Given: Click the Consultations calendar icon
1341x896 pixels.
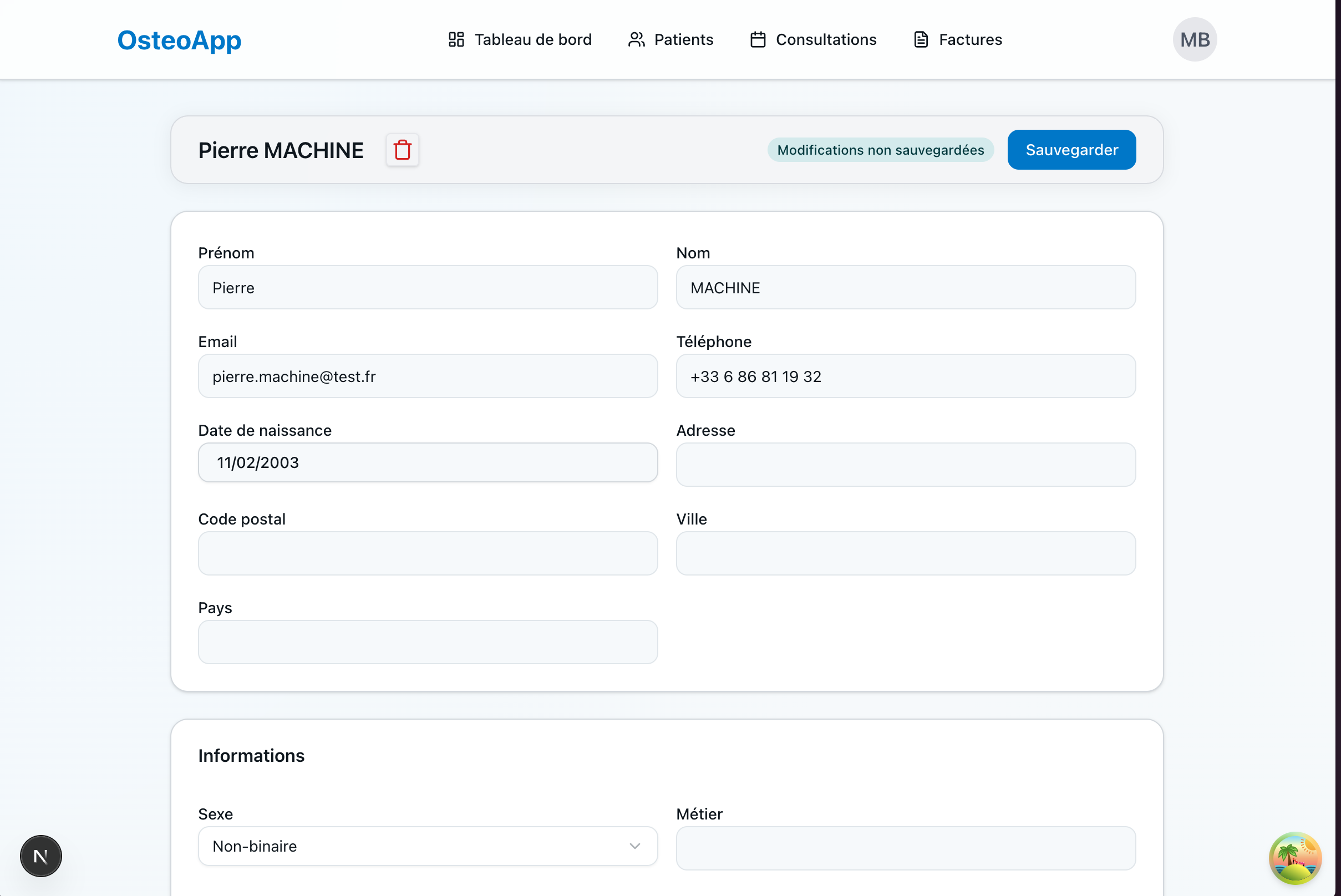Looking at the screenshot, I should (x=758, y=39).
